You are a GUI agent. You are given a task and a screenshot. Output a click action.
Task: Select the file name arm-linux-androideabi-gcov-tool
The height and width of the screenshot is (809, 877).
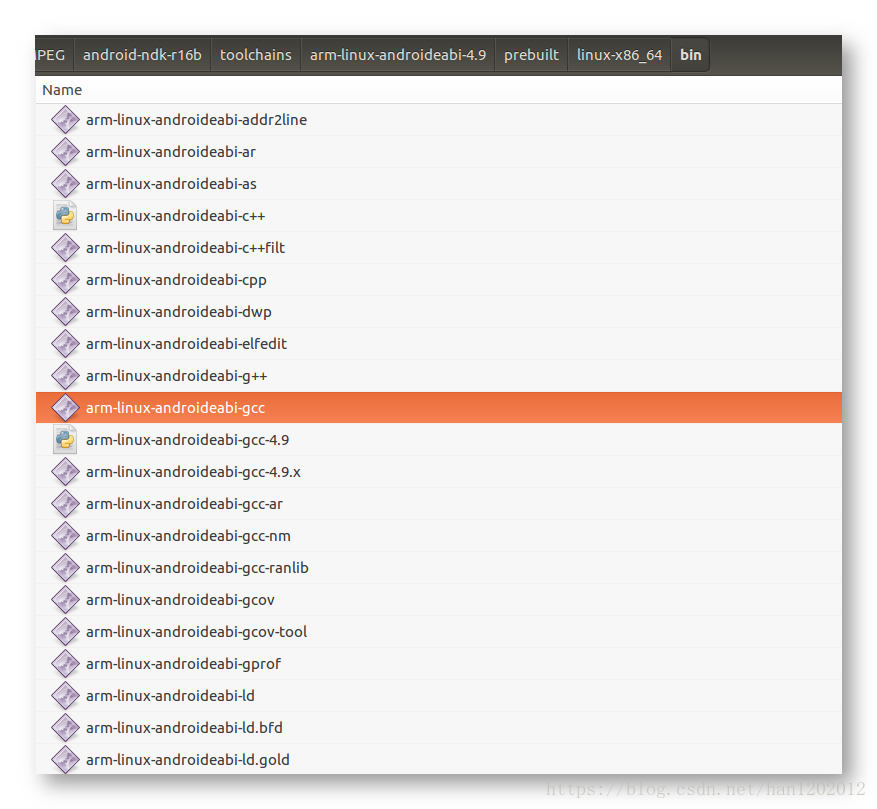tap(196, 632)
